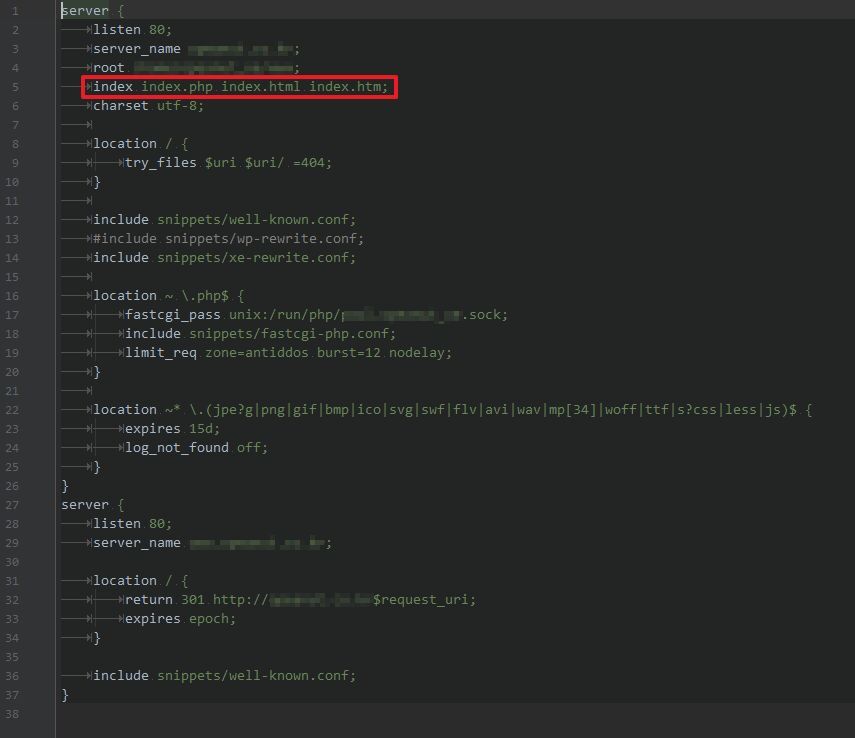
Task: Click line number 32 in the gutter
Action: pyautogui.click(x=12, y=599)
